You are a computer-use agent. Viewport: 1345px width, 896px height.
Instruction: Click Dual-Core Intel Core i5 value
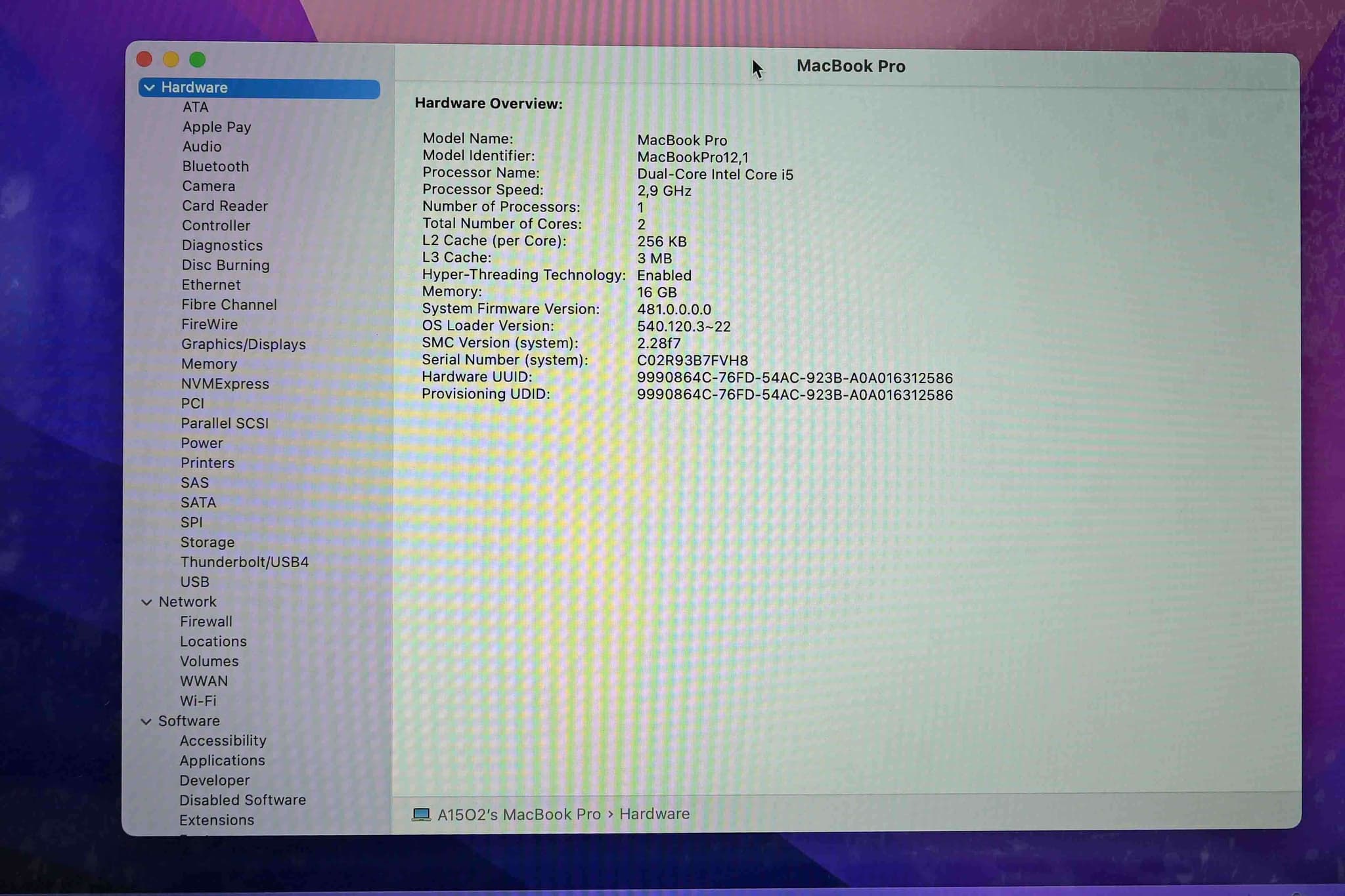tap(715, 175)
